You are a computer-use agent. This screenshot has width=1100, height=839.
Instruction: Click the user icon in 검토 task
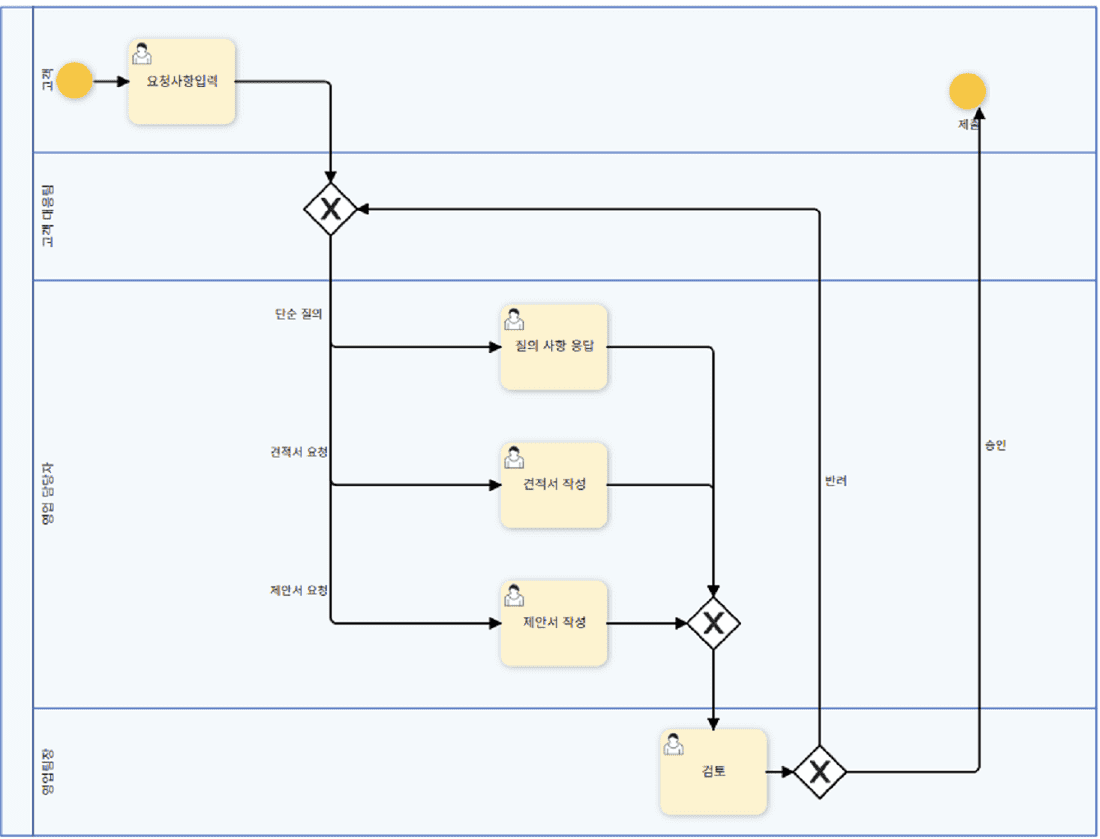point(674,744)
